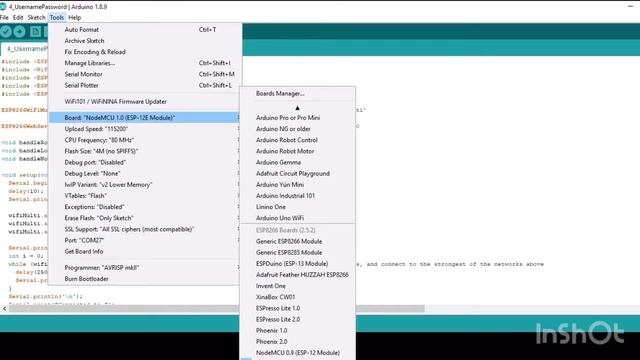
Task: Select Arduino Robot Control board
Action: click(x=298, y=140)
